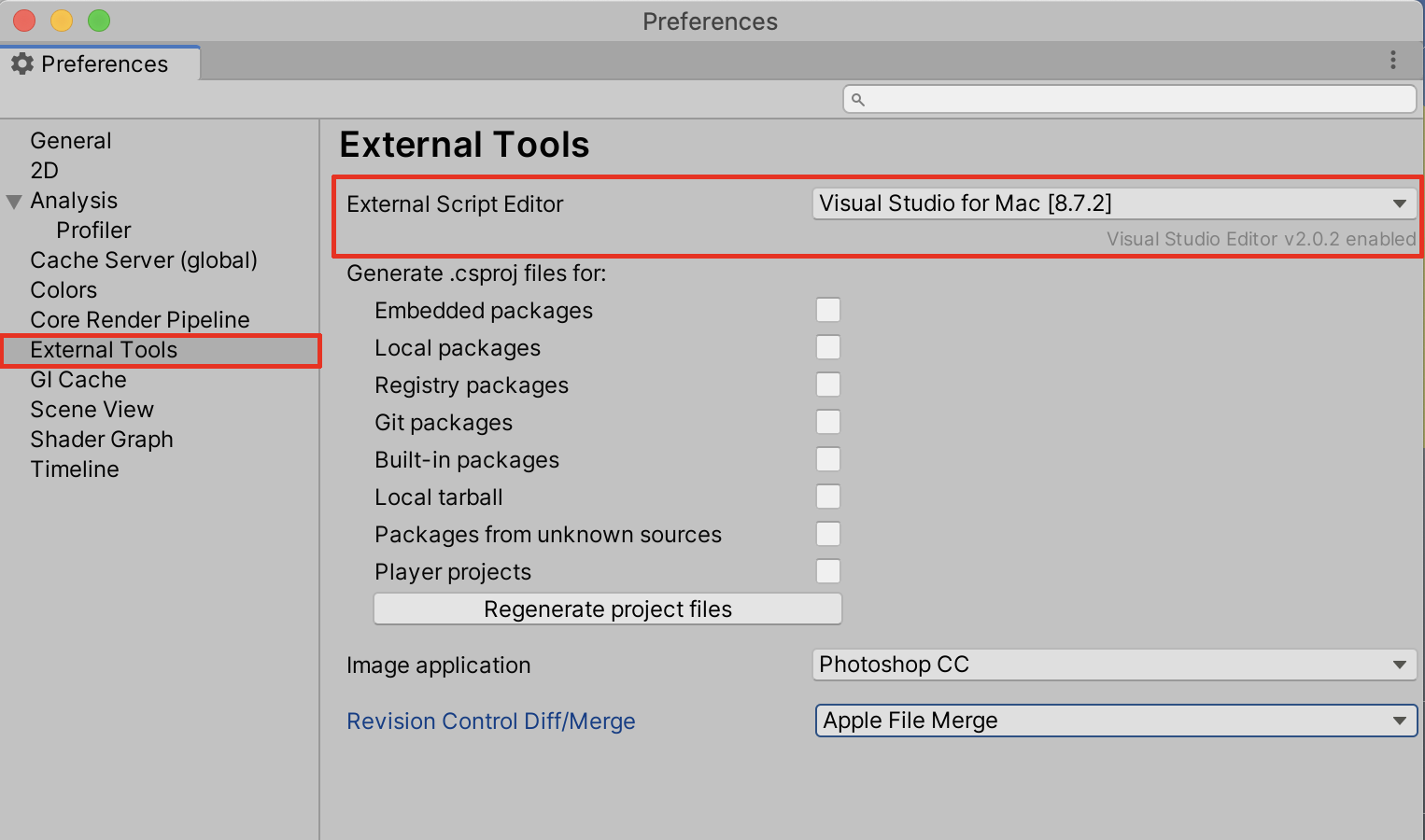Screen dimensions: 1425x840
Task: Enable Embedded packages checkbox
Action: tap(827, 310)
